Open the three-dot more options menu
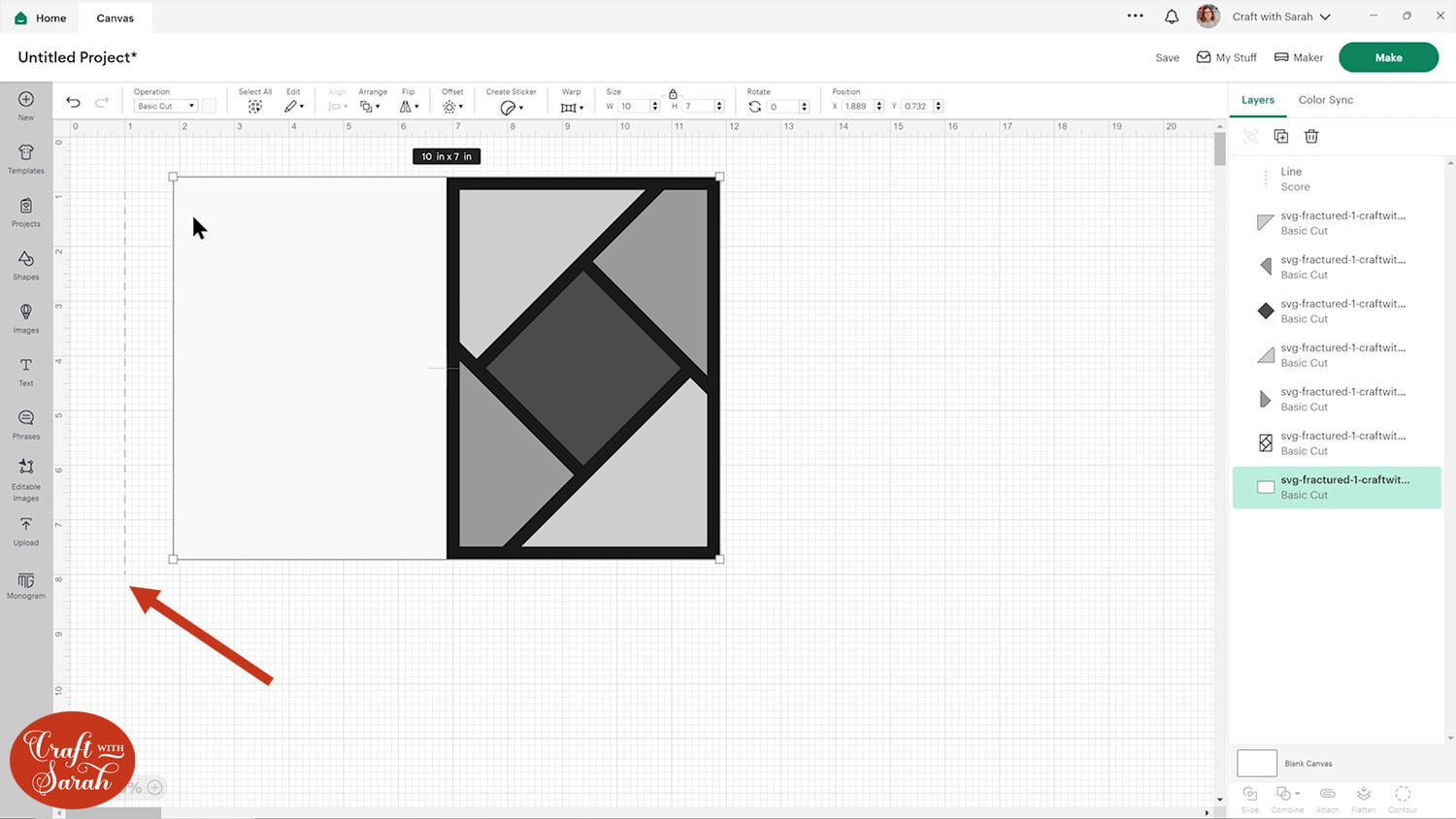1456x819 pixels. pos(1136,16)
